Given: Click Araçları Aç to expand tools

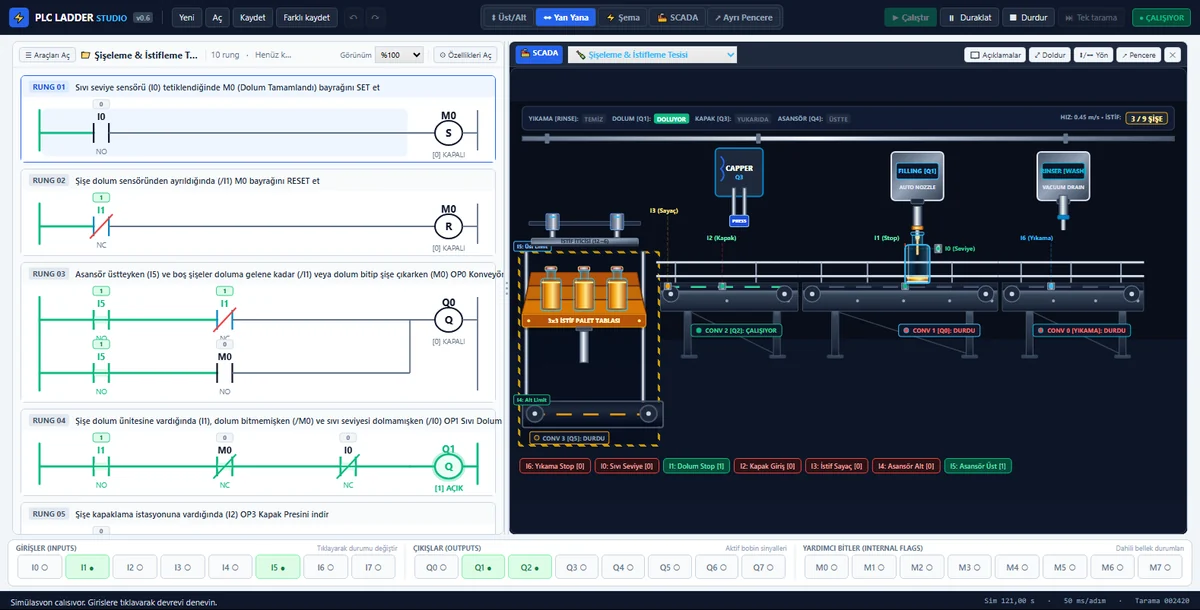Looking at the screenshot, I should pos(47,55).
